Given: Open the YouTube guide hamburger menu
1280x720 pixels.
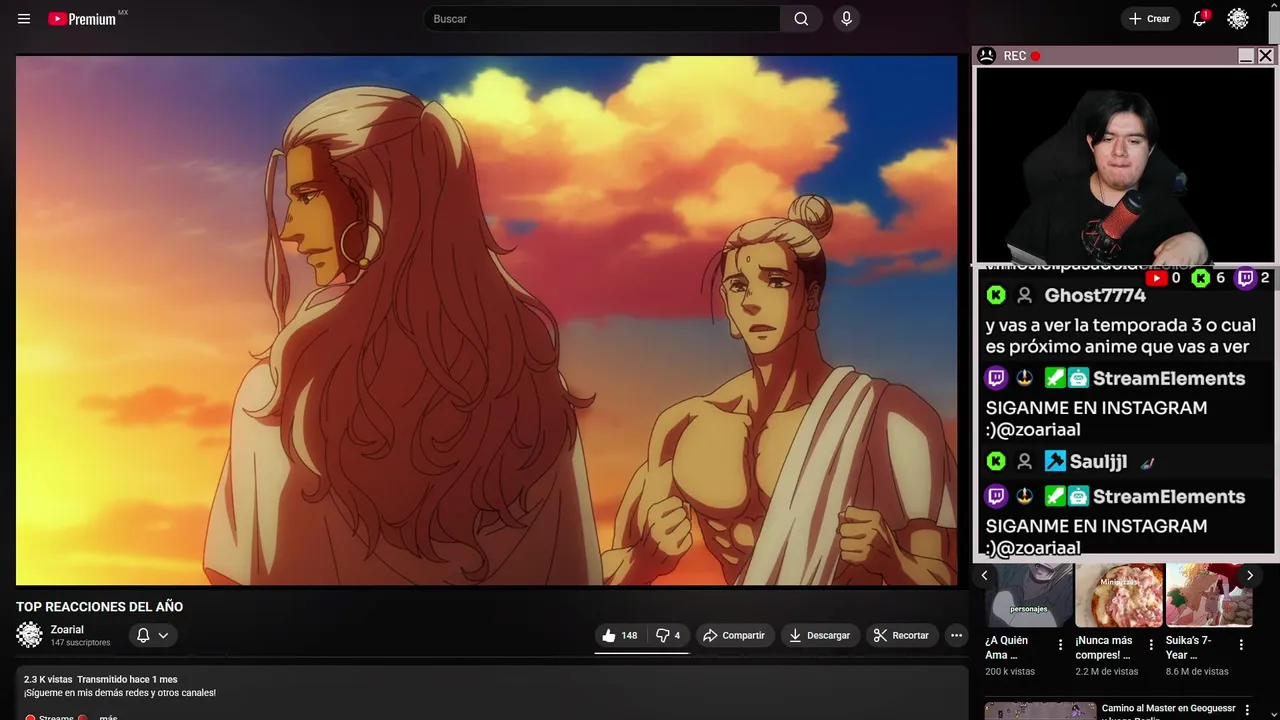Looking at the screenshot, I should [x=24, y=19].
